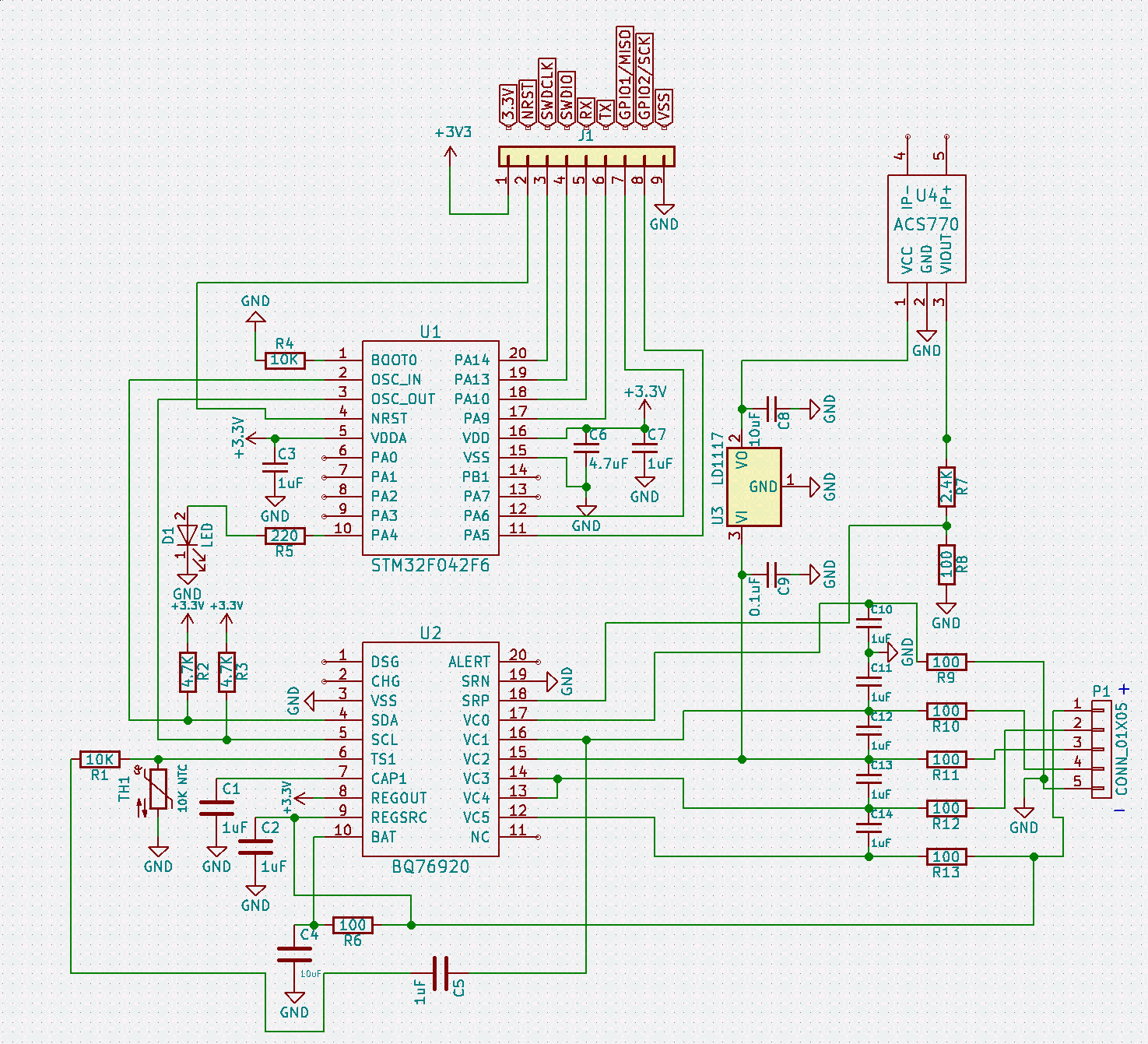Select resistor R1 10K
The height and width of the screenshot is (1044, 1148).
pyautogui.click(x=100, y=759)
